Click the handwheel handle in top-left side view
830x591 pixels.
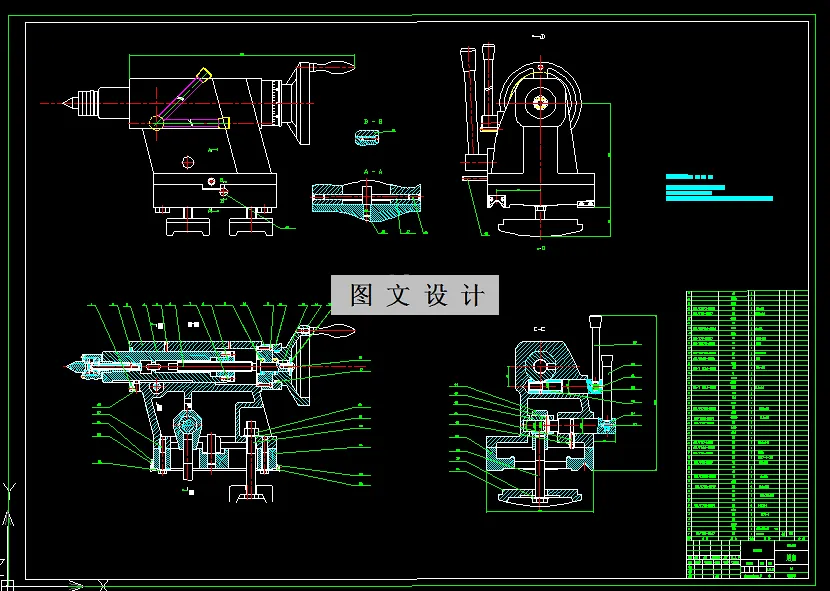(333, 66)
